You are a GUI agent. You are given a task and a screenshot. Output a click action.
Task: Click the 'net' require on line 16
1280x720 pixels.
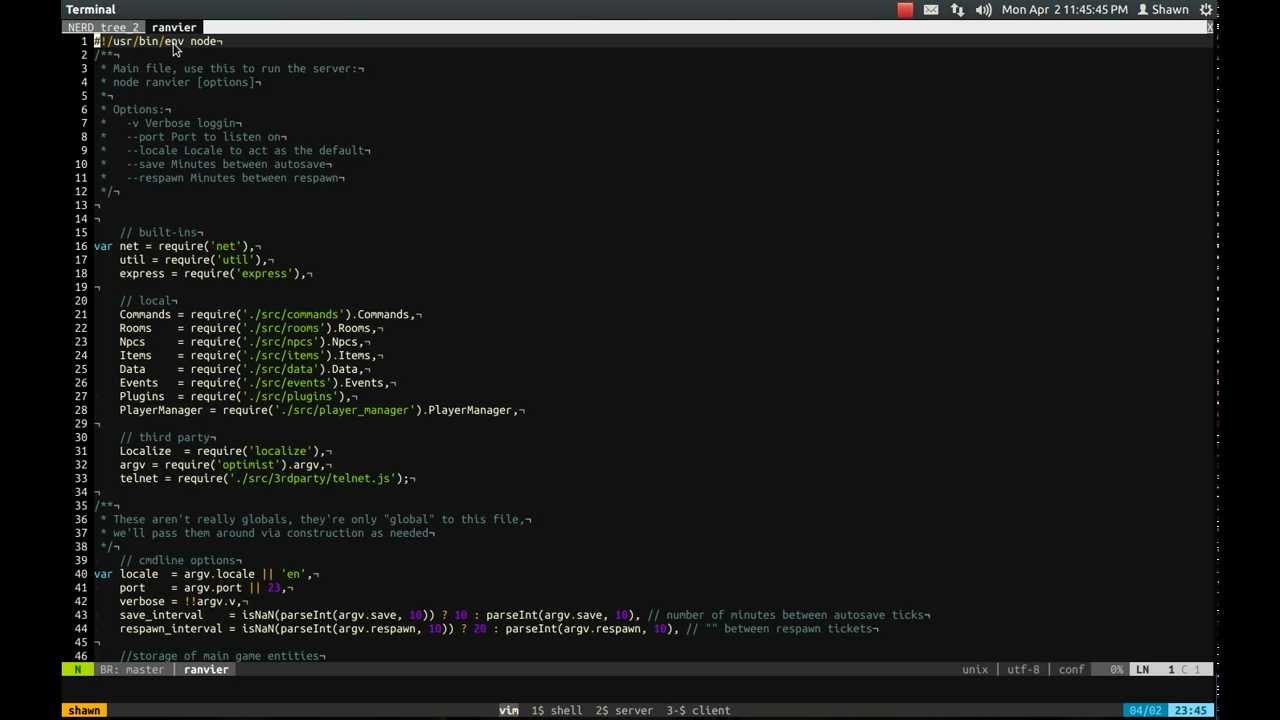click(x=177, y=246)
